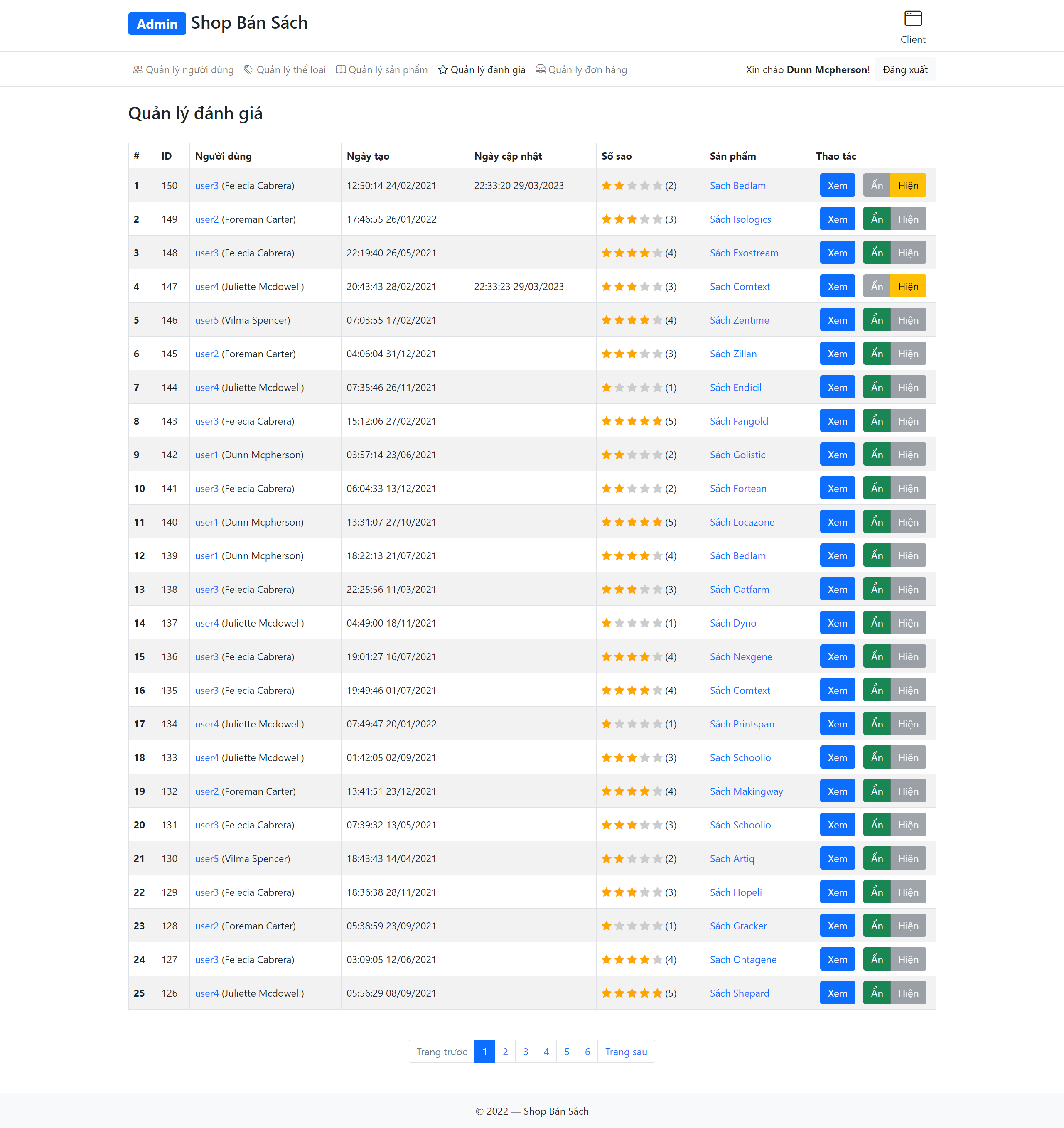This screenshot has width=1064, height=1128.
Task: Hide review 140 using Ẩn button
Action: [x=877, y=522]
